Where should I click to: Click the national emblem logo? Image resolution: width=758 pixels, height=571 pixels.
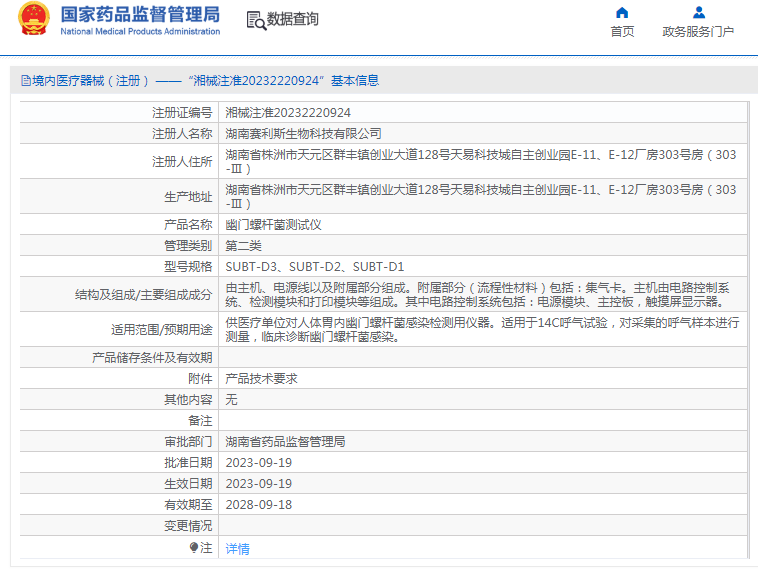[x=34, y=19]
